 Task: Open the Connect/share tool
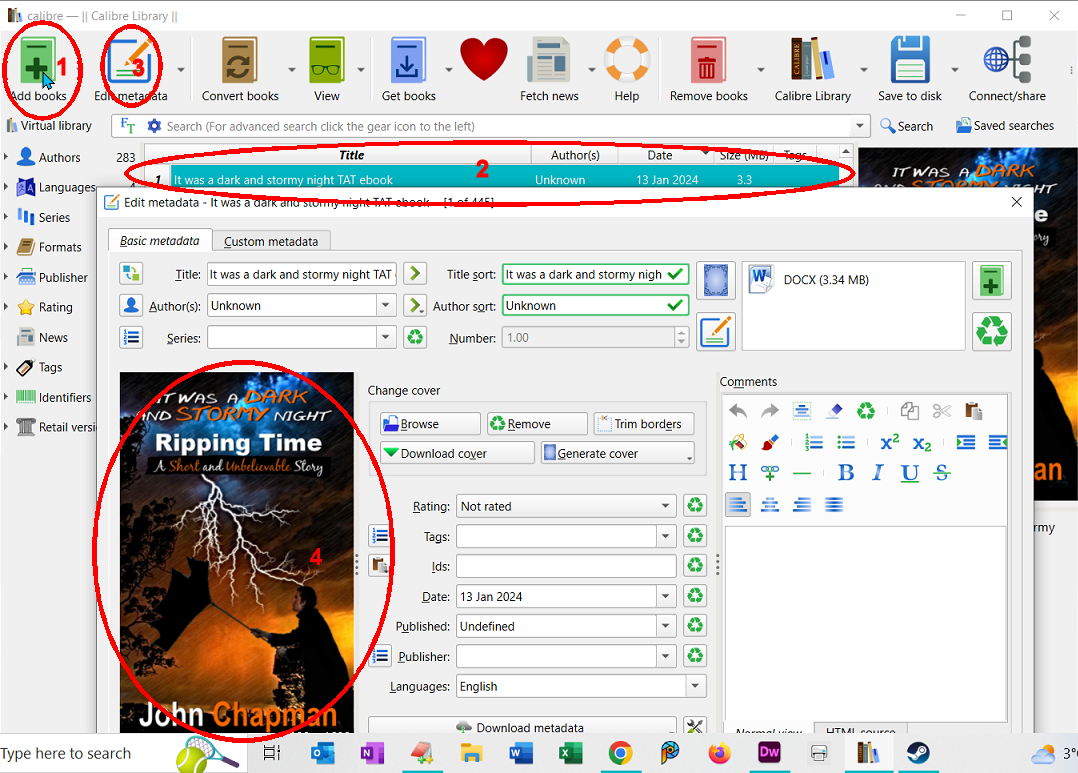1006,62
